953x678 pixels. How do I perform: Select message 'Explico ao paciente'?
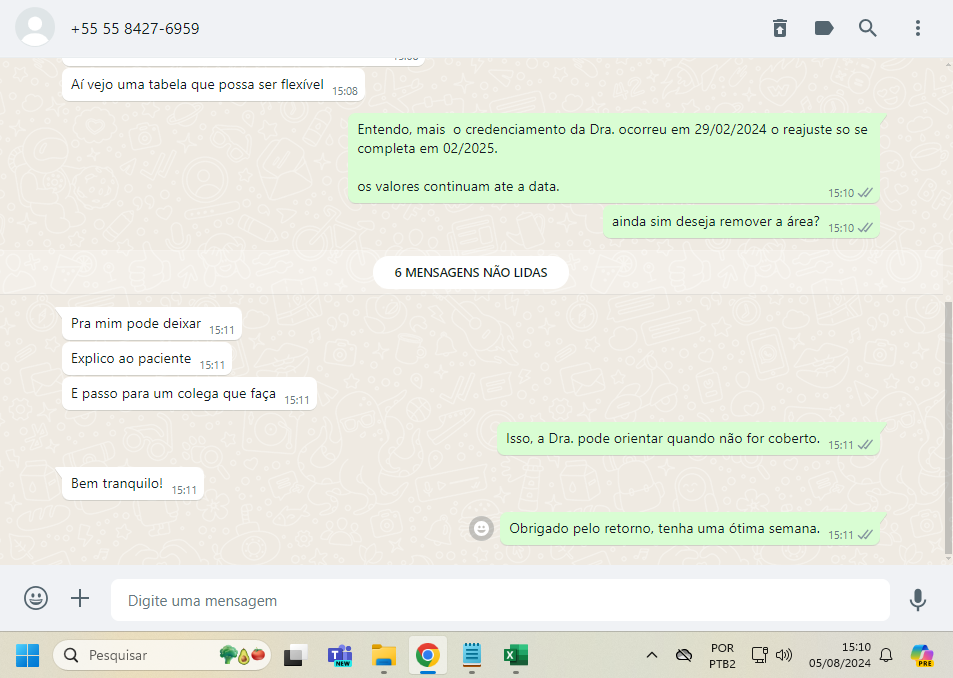coord(147,359)
